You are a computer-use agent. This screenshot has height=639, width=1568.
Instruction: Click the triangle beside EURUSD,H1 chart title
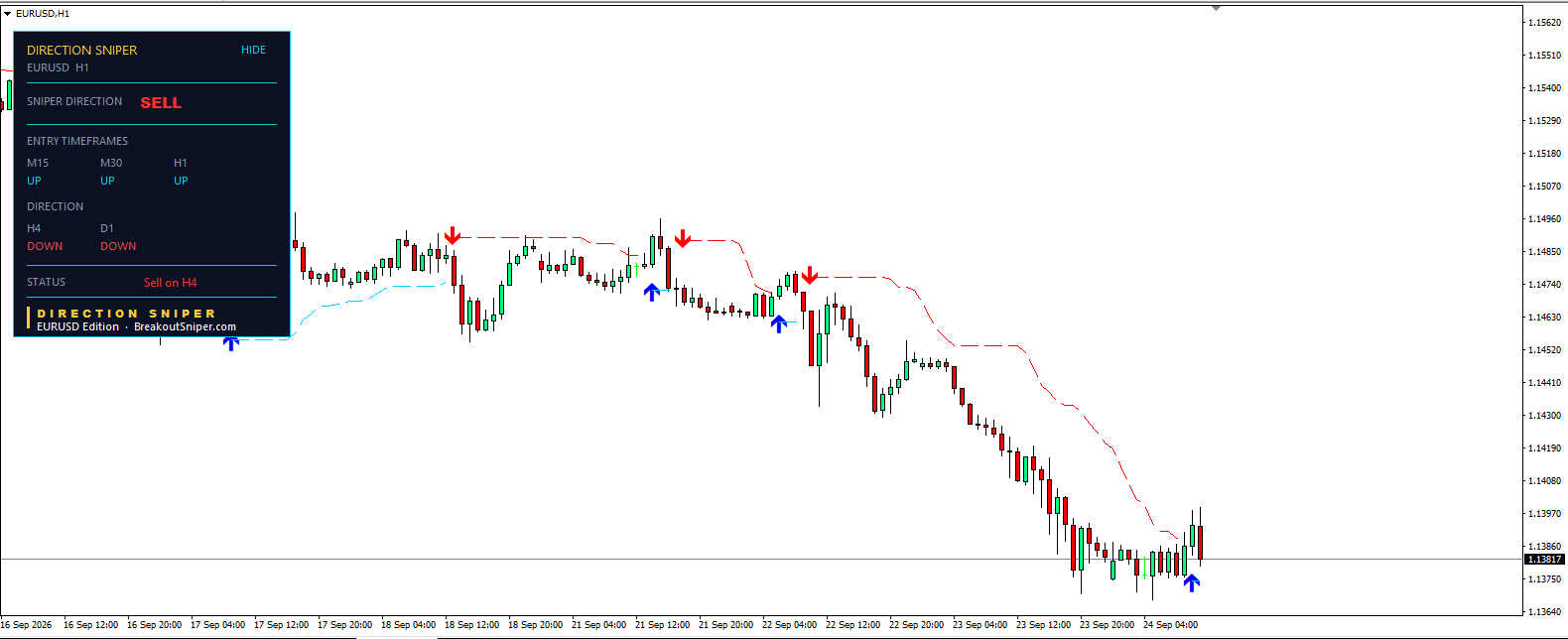tap(7, 14)
